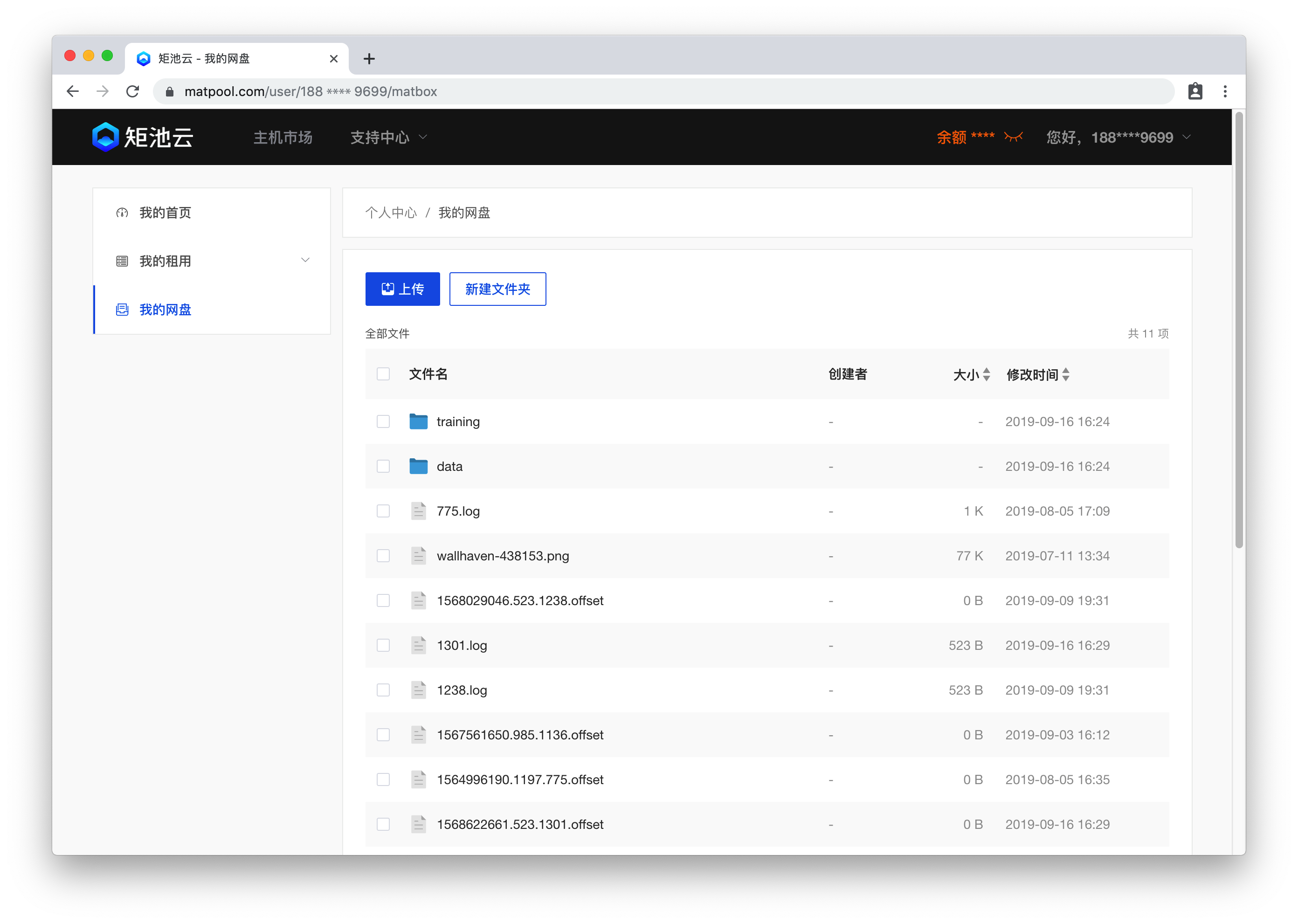Click the 1301.log file name
This screenshot has width=1298, height=924.
point(462,645)
